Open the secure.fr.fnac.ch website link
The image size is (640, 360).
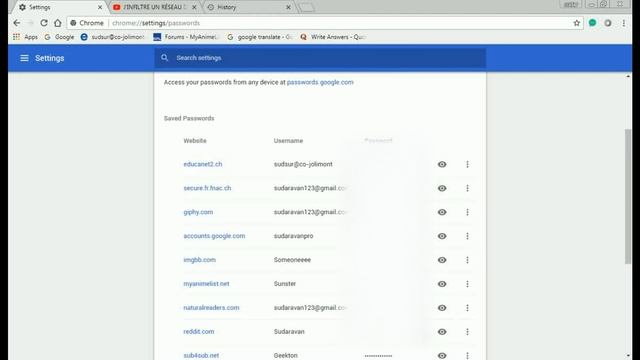click(207, 188)
